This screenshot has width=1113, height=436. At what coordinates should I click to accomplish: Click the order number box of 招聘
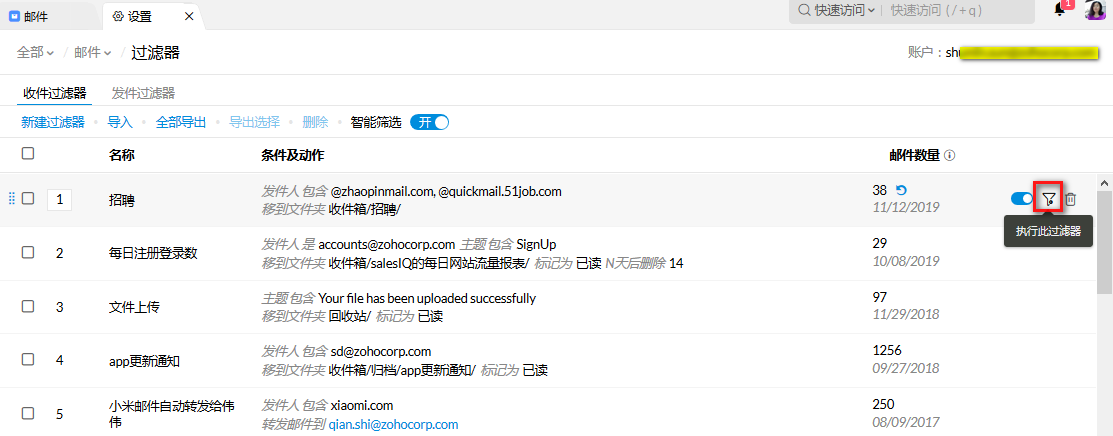tap(60, 200)
